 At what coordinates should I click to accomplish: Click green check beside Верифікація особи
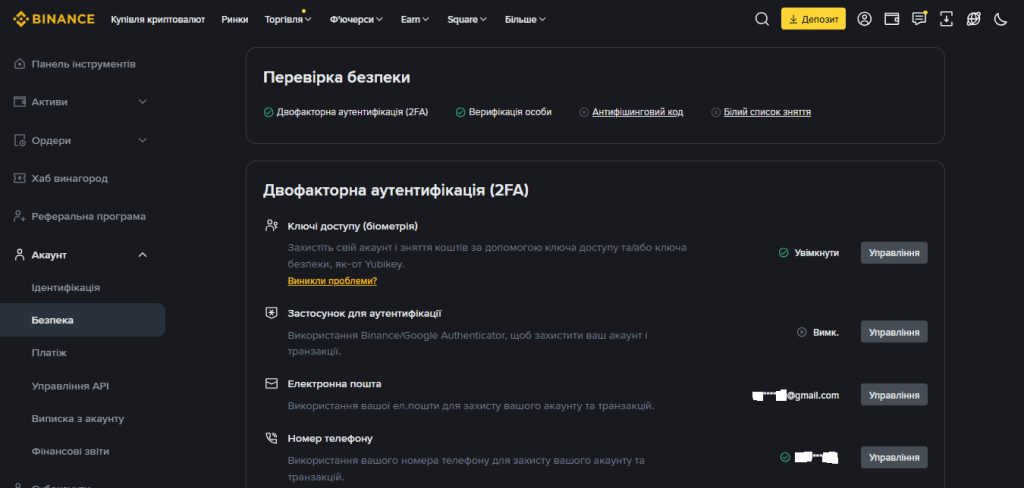[460, 112]
